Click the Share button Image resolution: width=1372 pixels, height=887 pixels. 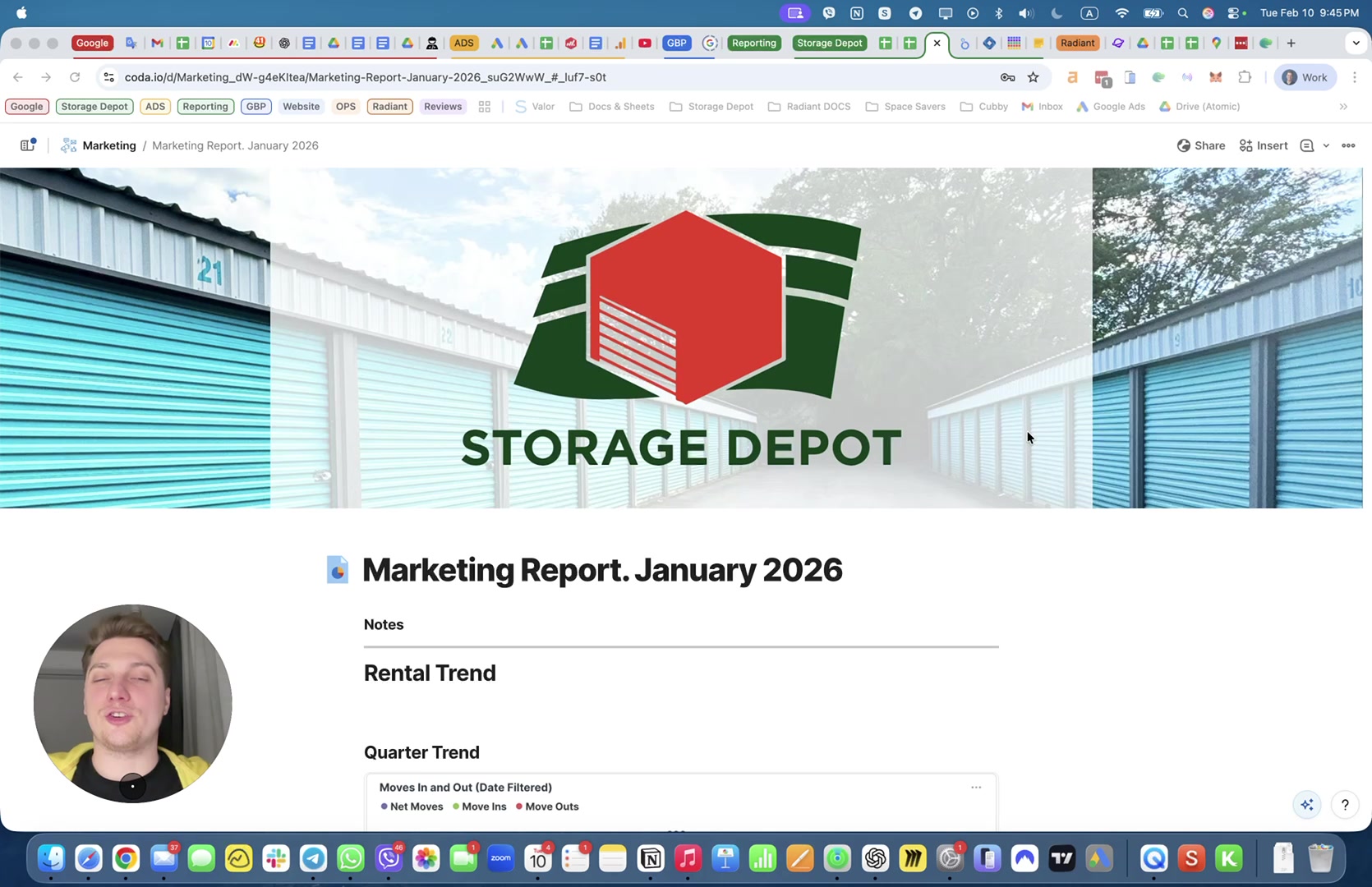(x=1201, y=145)
